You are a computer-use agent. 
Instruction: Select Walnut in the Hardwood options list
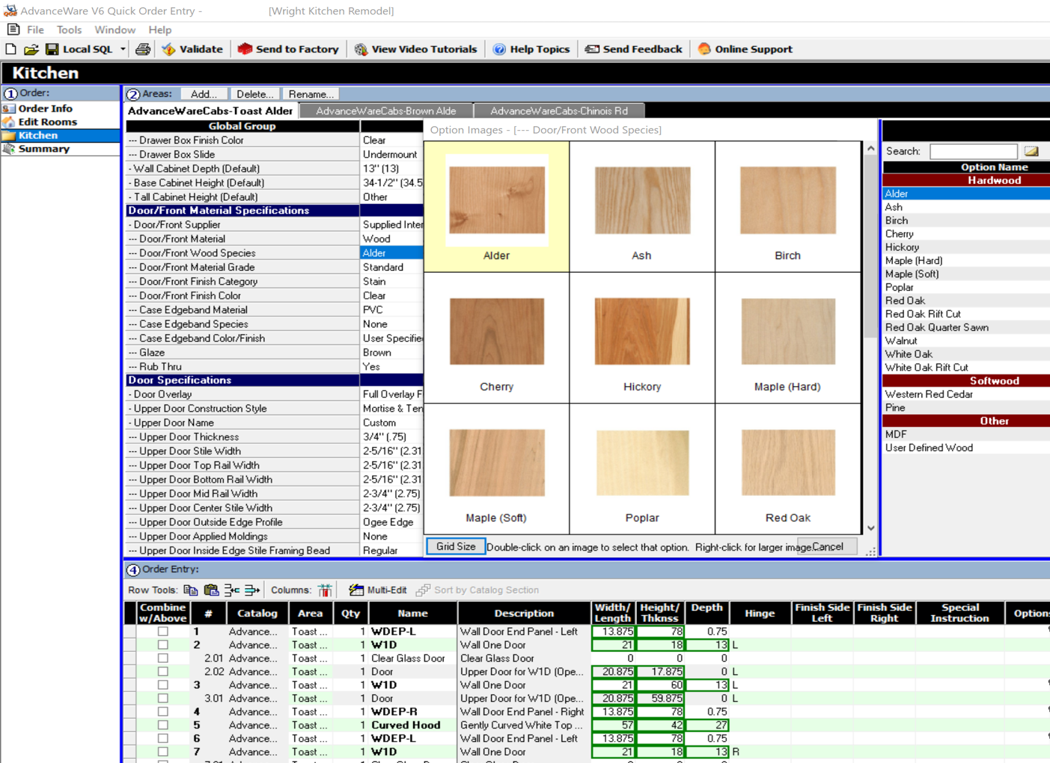[901, 341]
